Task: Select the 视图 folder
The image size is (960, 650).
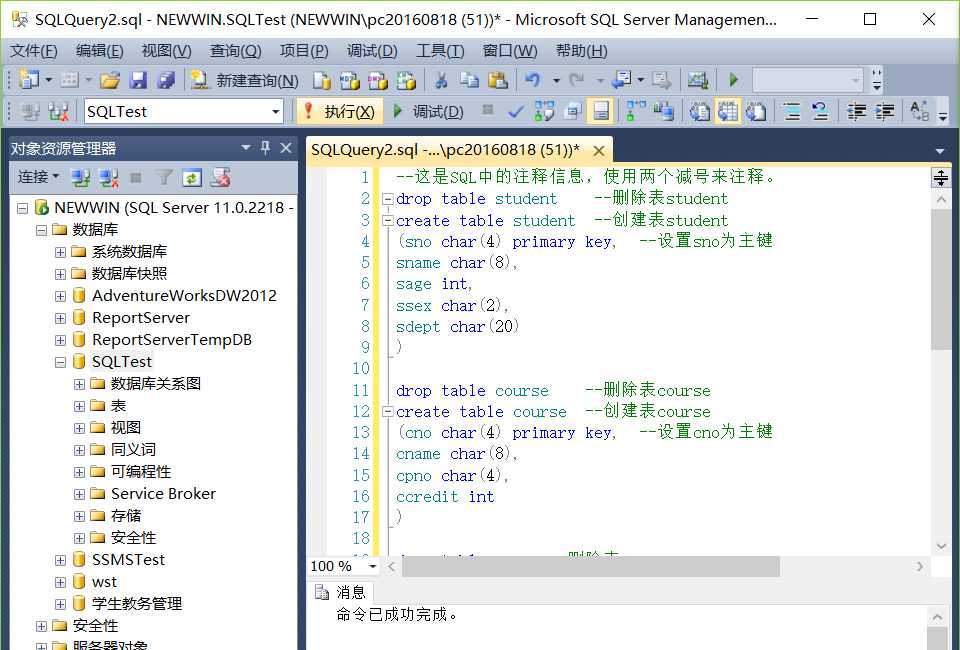Action: pos(126,428)
